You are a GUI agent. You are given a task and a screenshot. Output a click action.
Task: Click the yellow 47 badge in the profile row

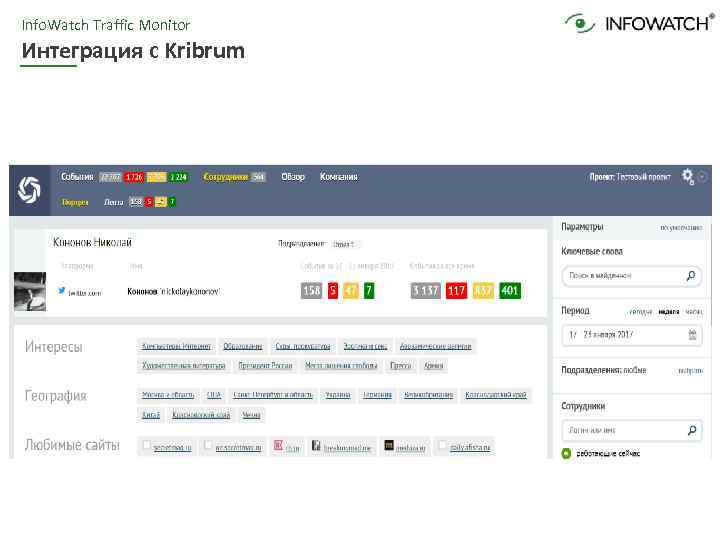tap(351, 290)
